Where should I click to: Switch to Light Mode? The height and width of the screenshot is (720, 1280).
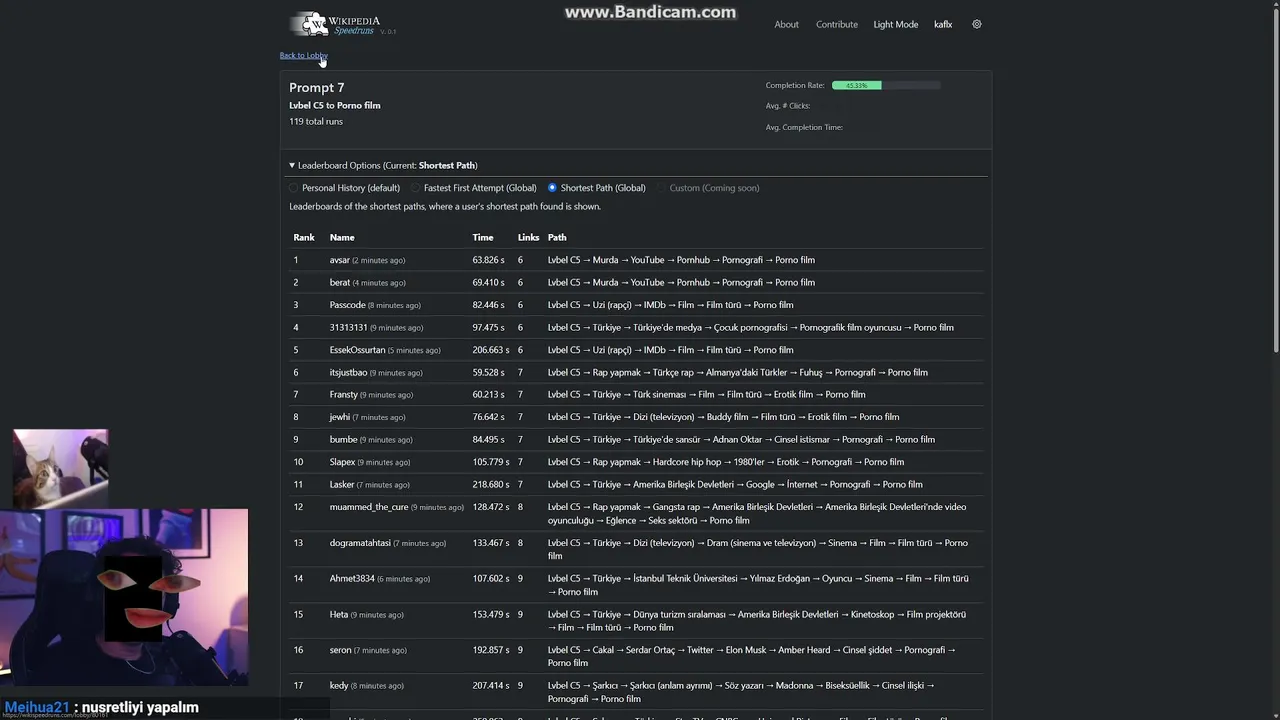(x=895, y=24)
